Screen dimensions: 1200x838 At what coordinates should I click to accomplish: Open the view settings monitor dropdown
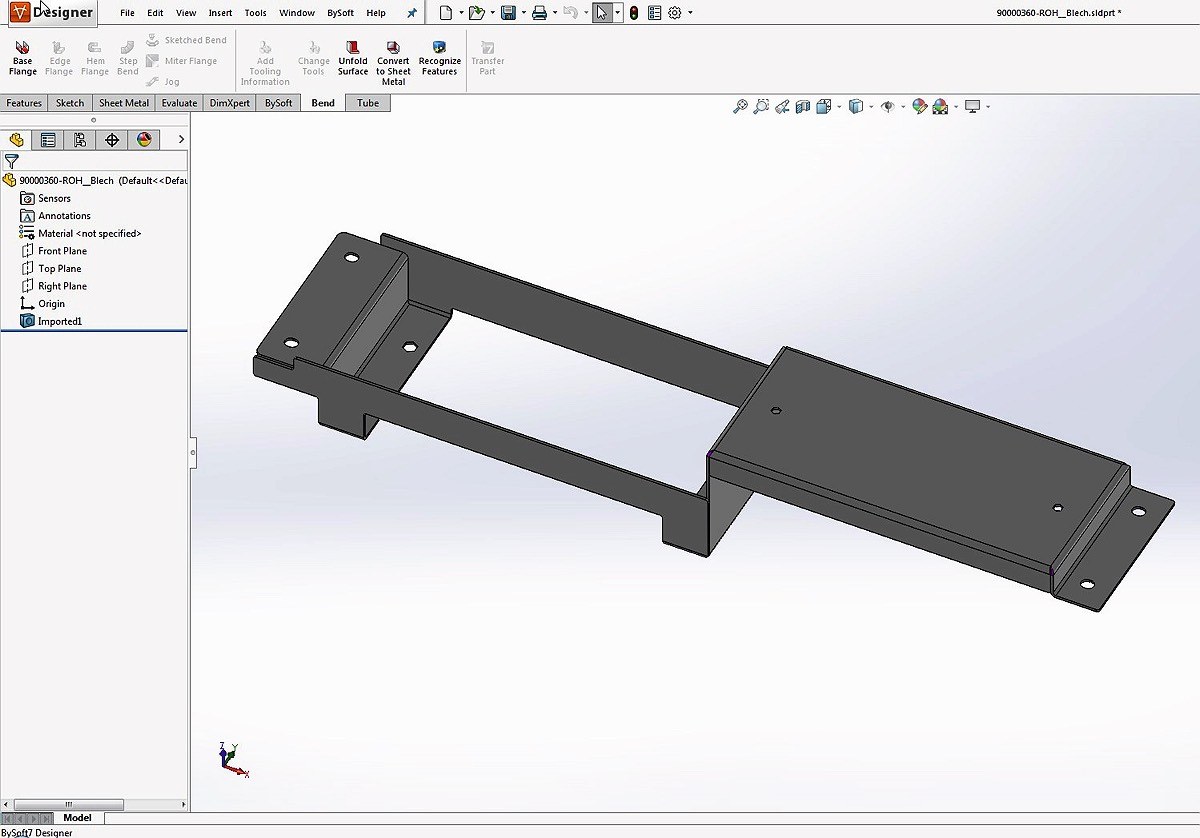click(x=989, y=107)
